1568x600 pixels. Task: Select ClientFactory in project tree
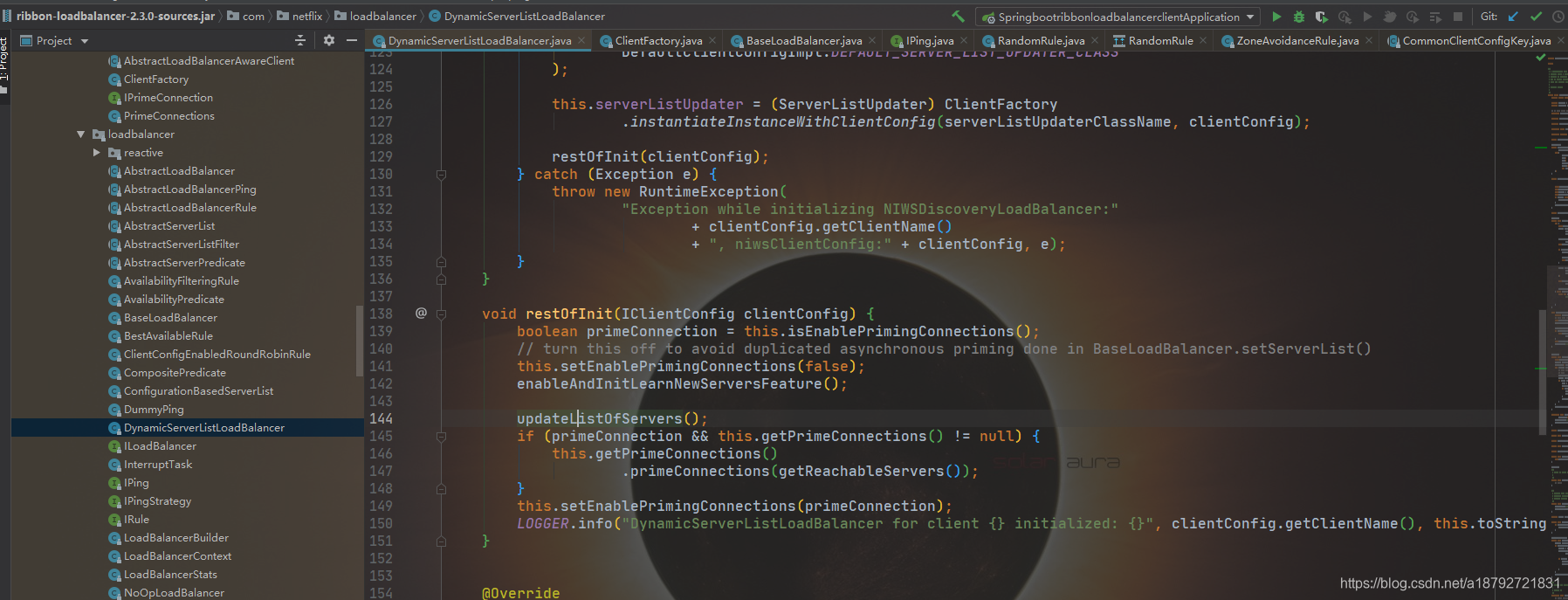pos(155,79)
